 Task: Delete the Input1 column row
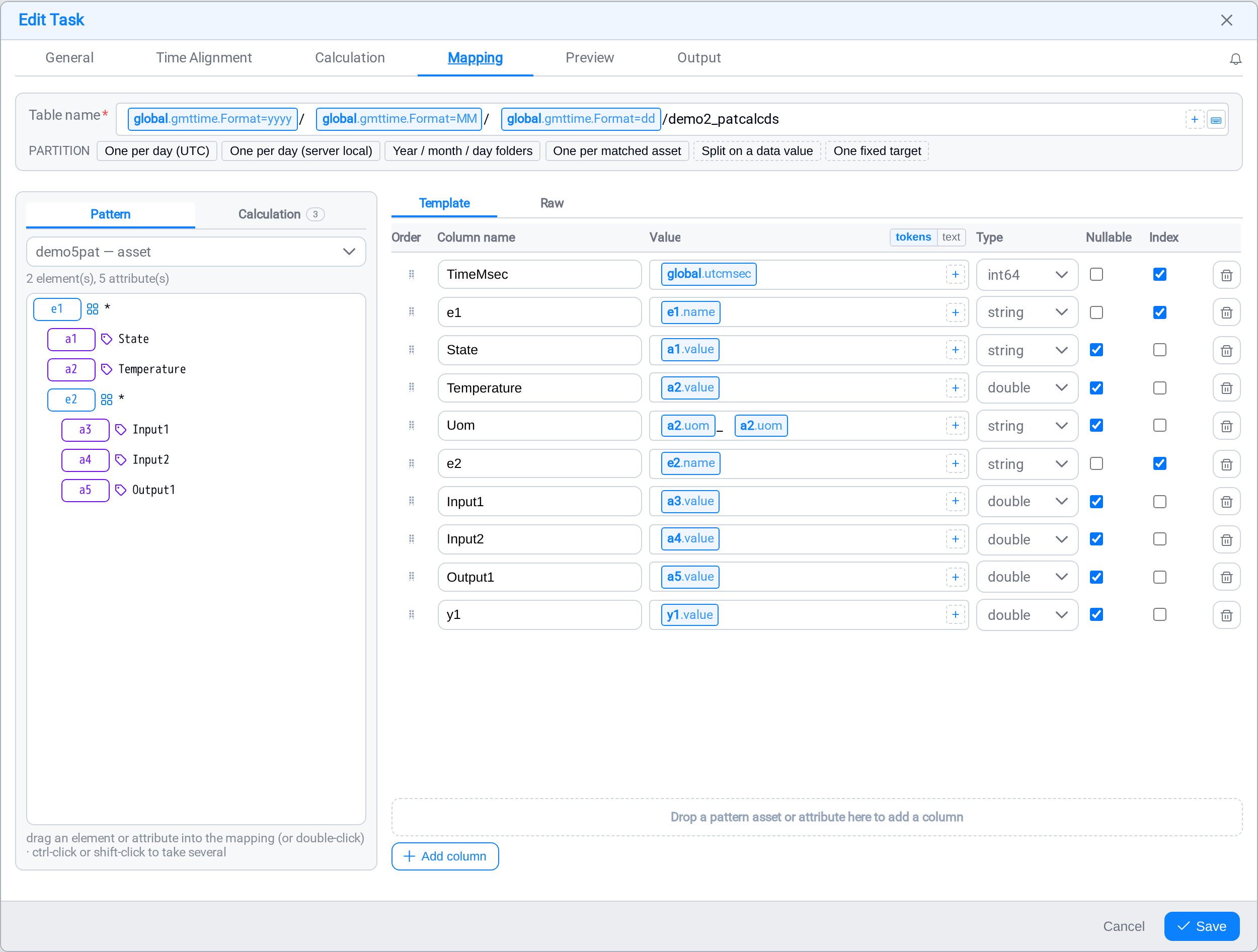point(1226,502)
